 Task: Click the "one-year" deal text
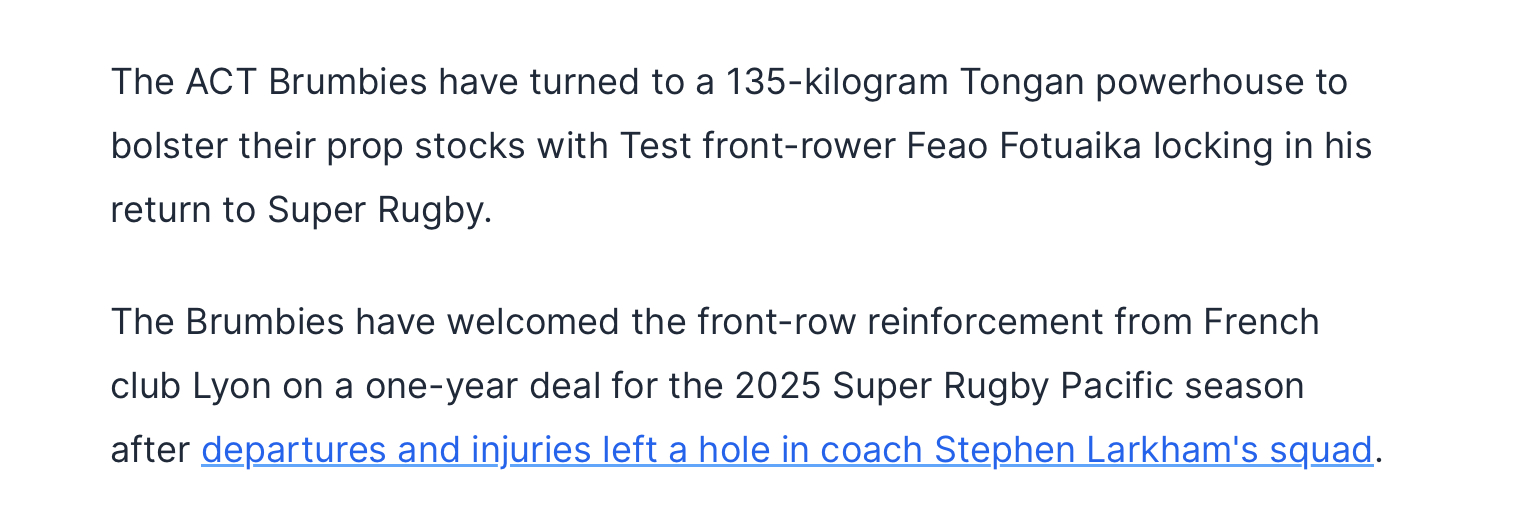click(442, 387)
